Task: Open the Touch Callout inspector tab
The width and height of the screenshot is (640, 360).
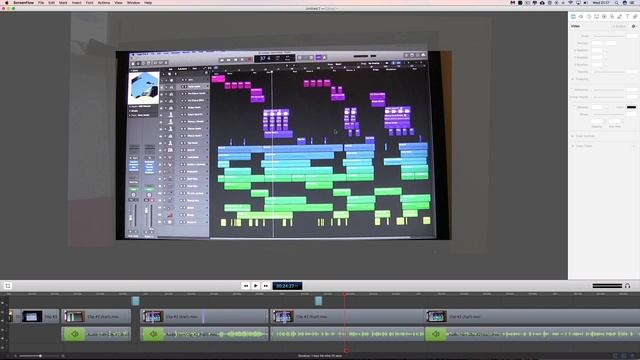Action: pyautogui.click(x=612, y=17)
